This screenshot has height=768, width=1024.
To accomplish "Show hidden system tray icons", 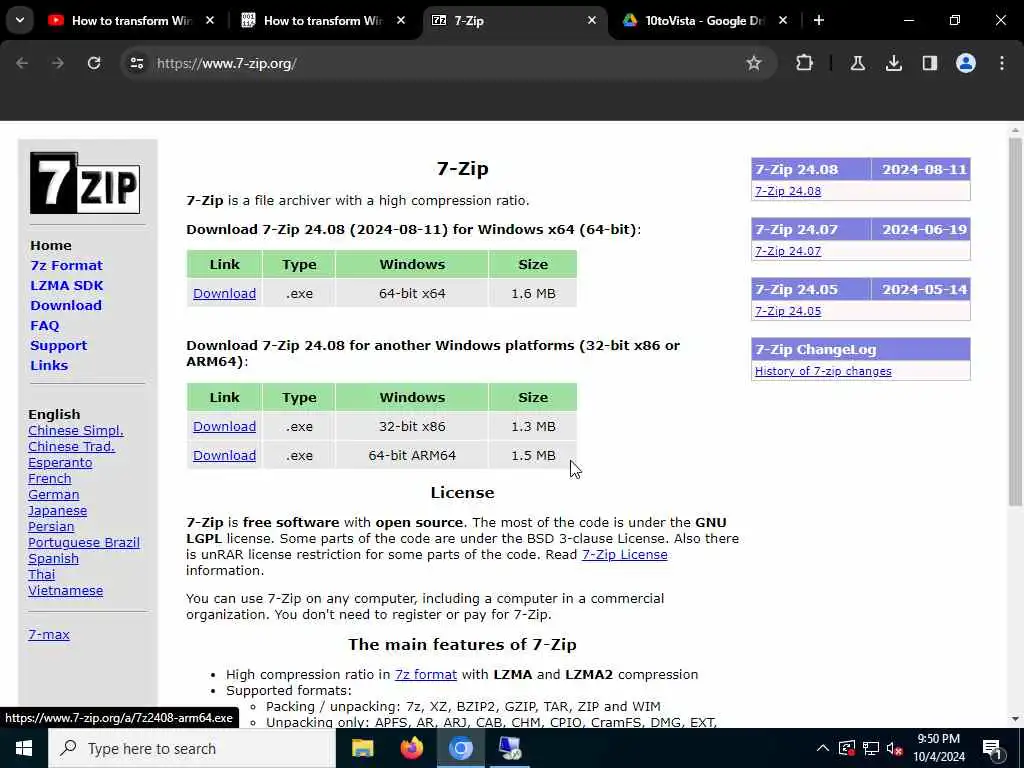I will (823, 748).
